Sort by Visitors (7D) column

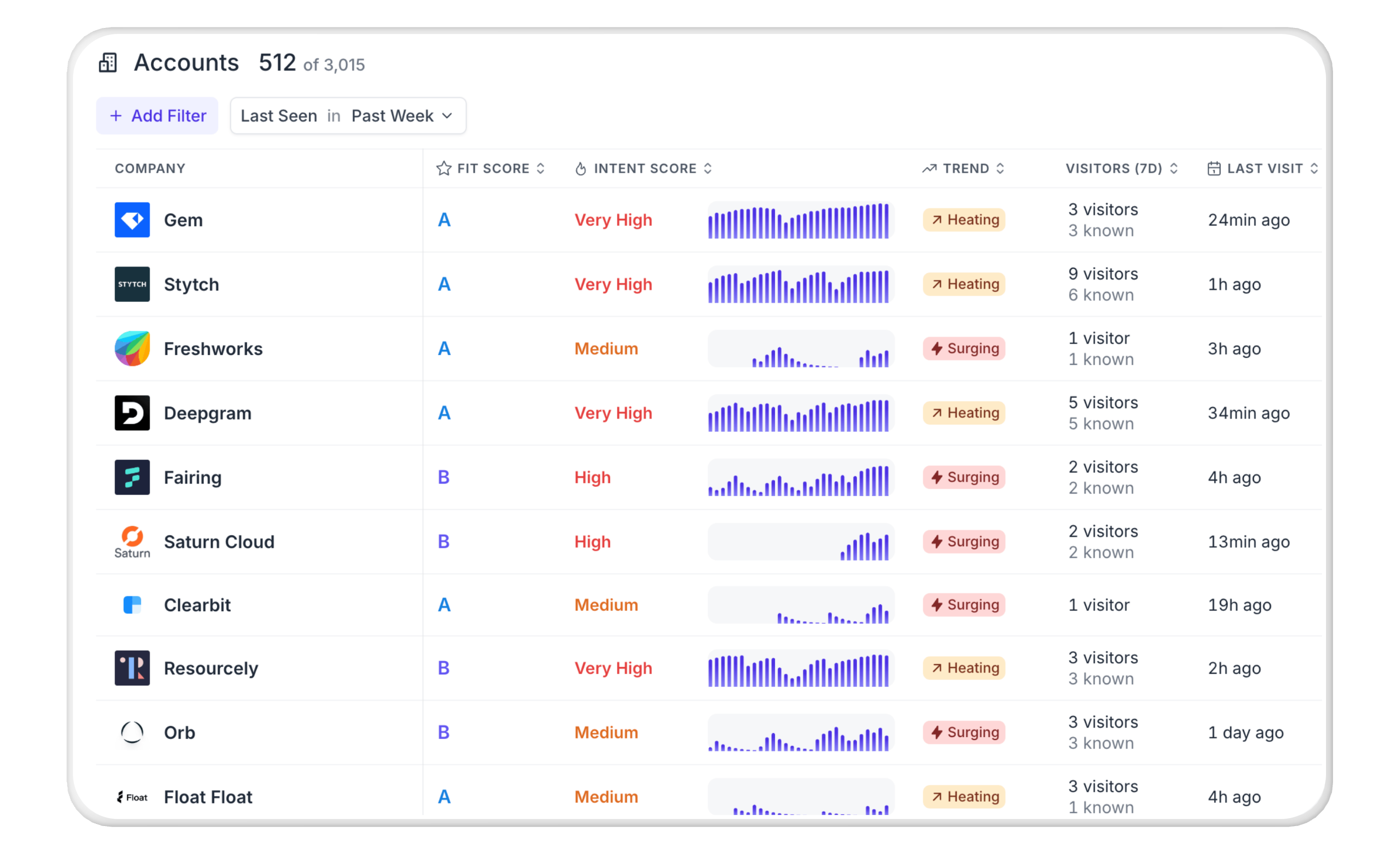(1174, 169)
